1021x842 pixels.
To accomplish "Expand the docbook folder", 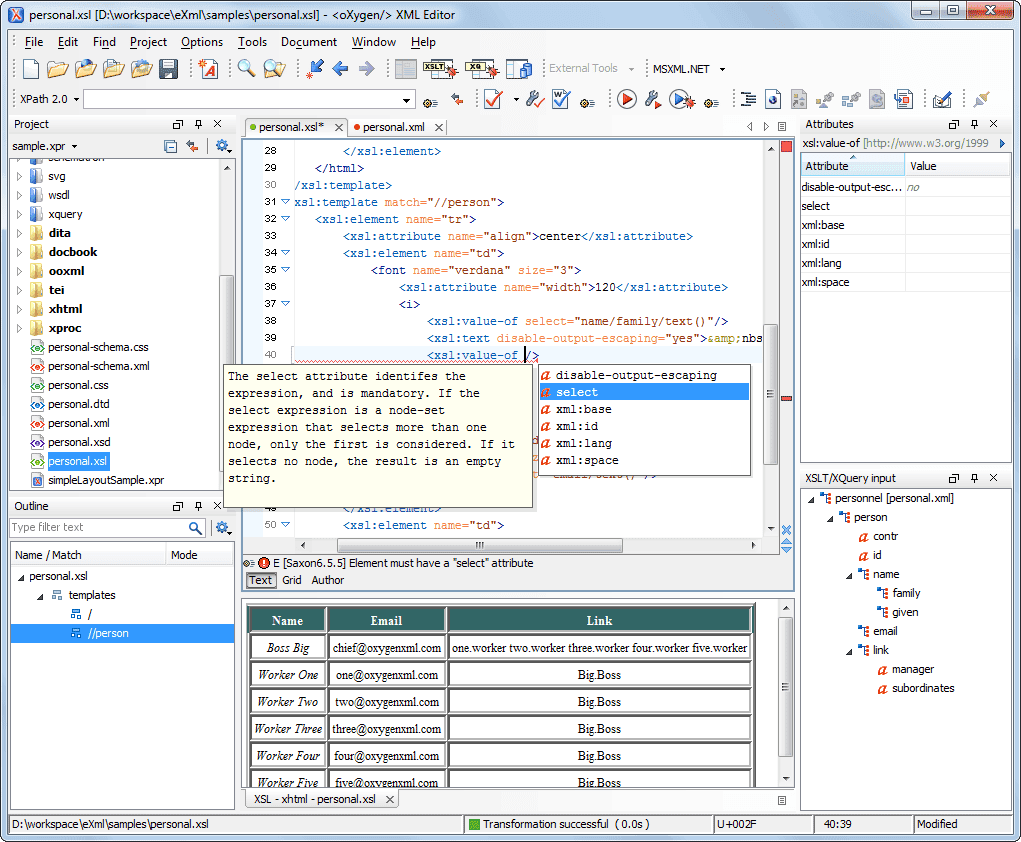I will coord(20,253).
